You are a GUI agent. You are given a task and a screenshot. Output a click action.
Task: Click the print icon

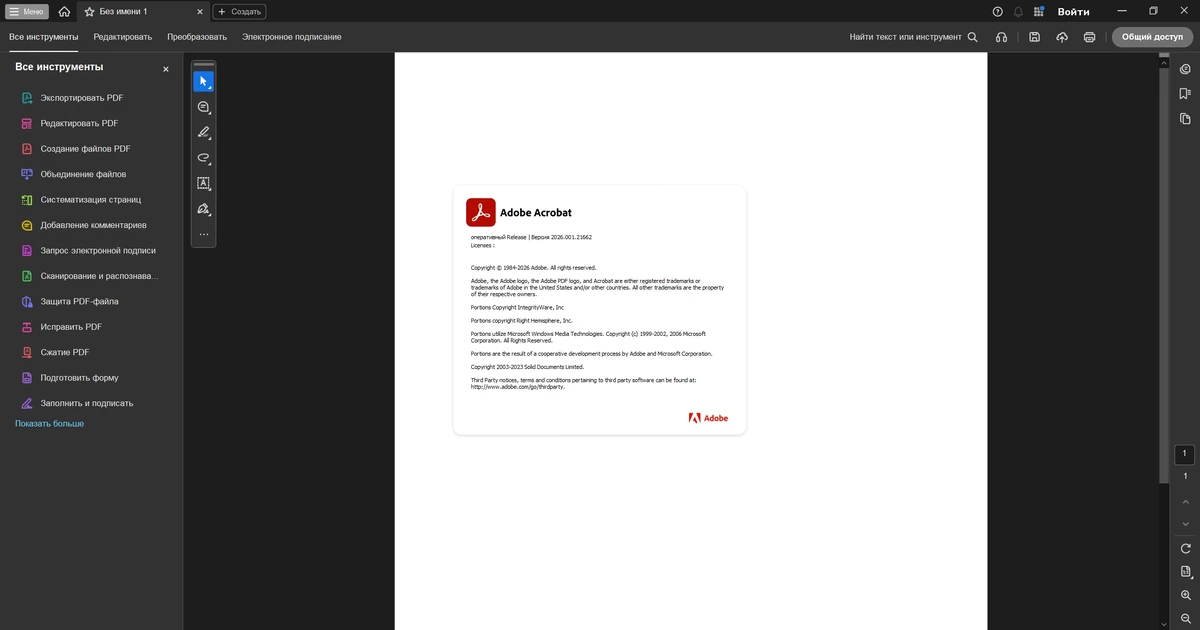tap(1089, 37)
